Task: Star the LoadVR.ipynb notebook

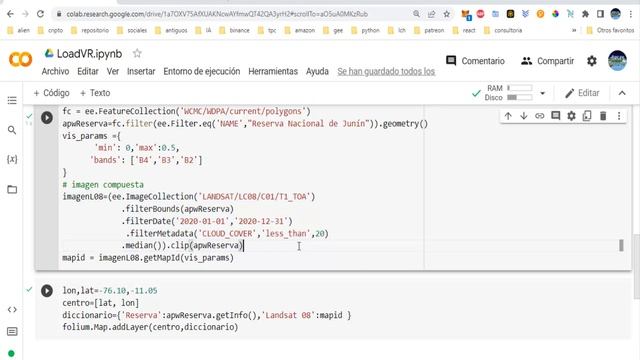Action: pyautogui.click(x=137, y=53)
